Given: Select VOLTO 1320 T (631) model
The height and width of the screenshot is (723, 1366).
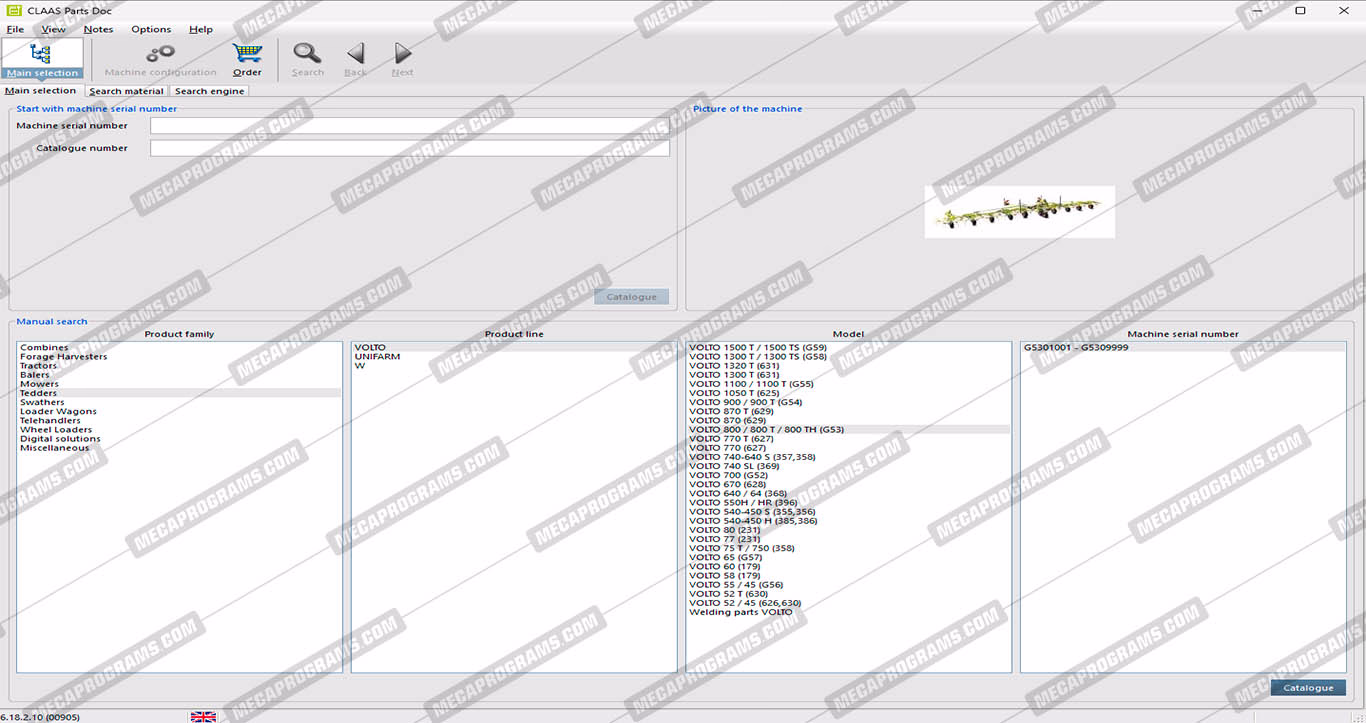Looking at the screenshot, I should [x=733, y=366].
